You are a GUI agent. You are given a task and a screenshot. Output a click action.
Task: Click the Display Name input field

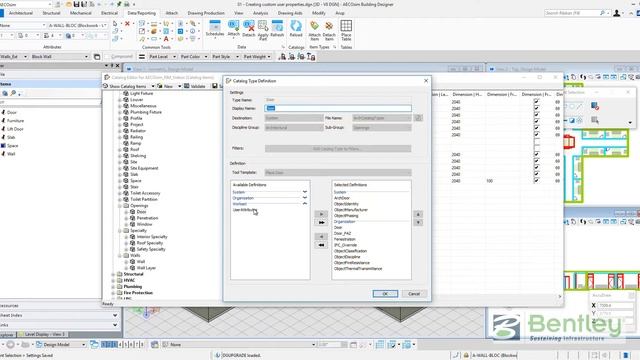pos(338,108)
